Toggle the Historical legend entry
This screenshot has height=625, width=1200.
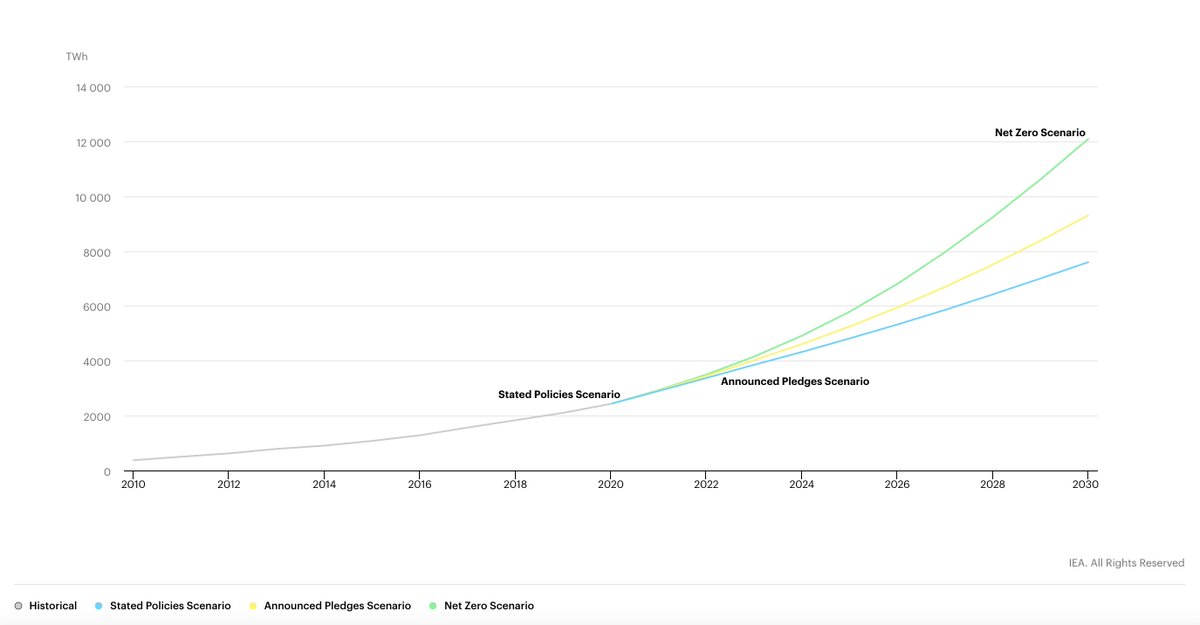click(46, 606)
